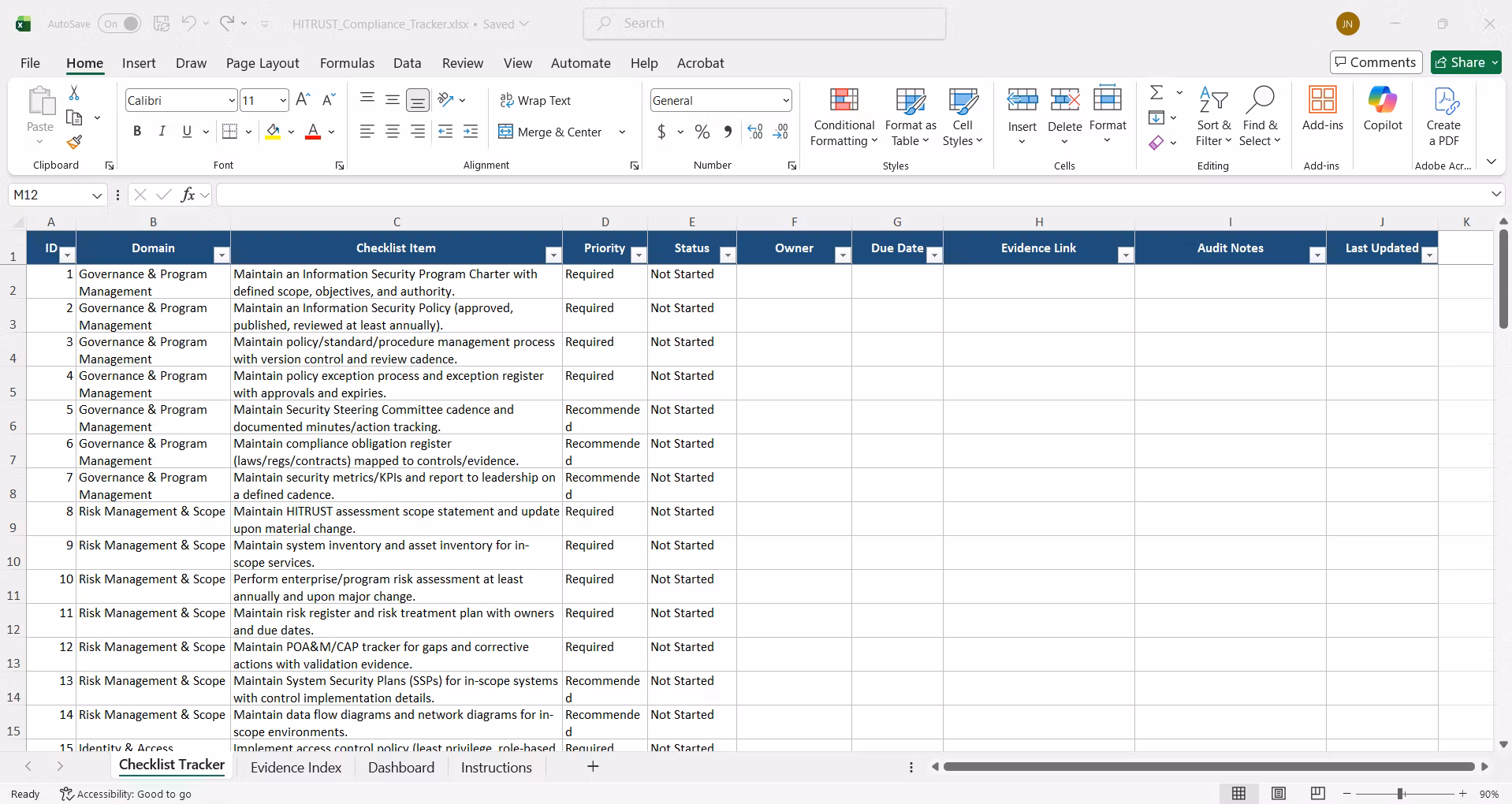
Task: Switch to the Evidence Index sheet tab
Action: click(296, 767)
